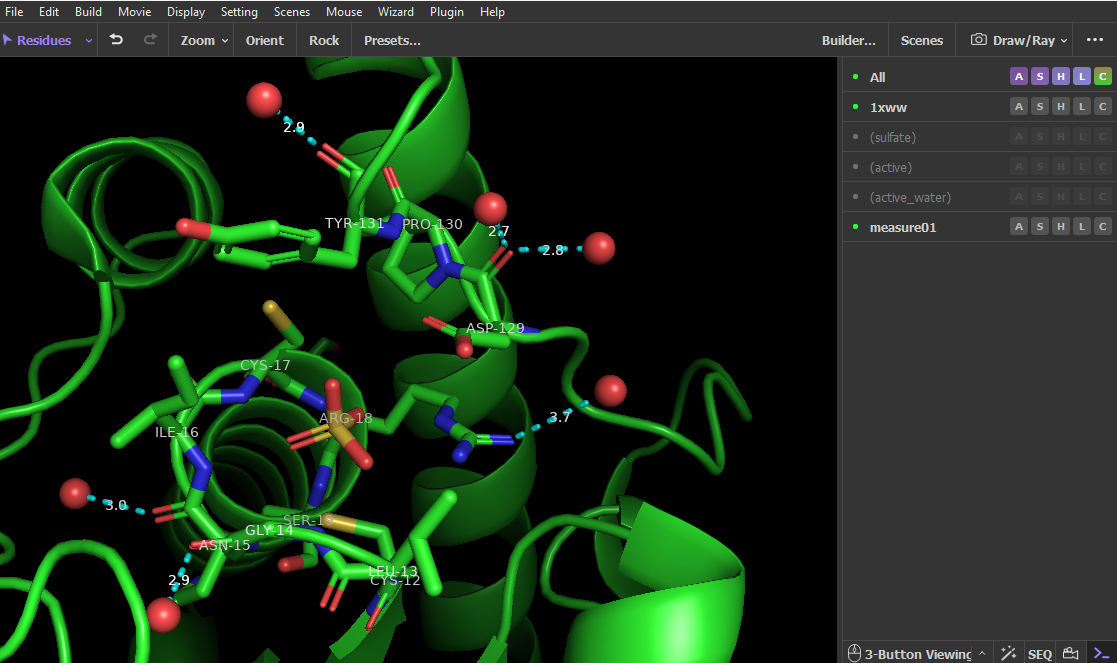The width and height of the screenshot is (1117, 663).
Task: Open the Wizard menu
Action: 396,12
